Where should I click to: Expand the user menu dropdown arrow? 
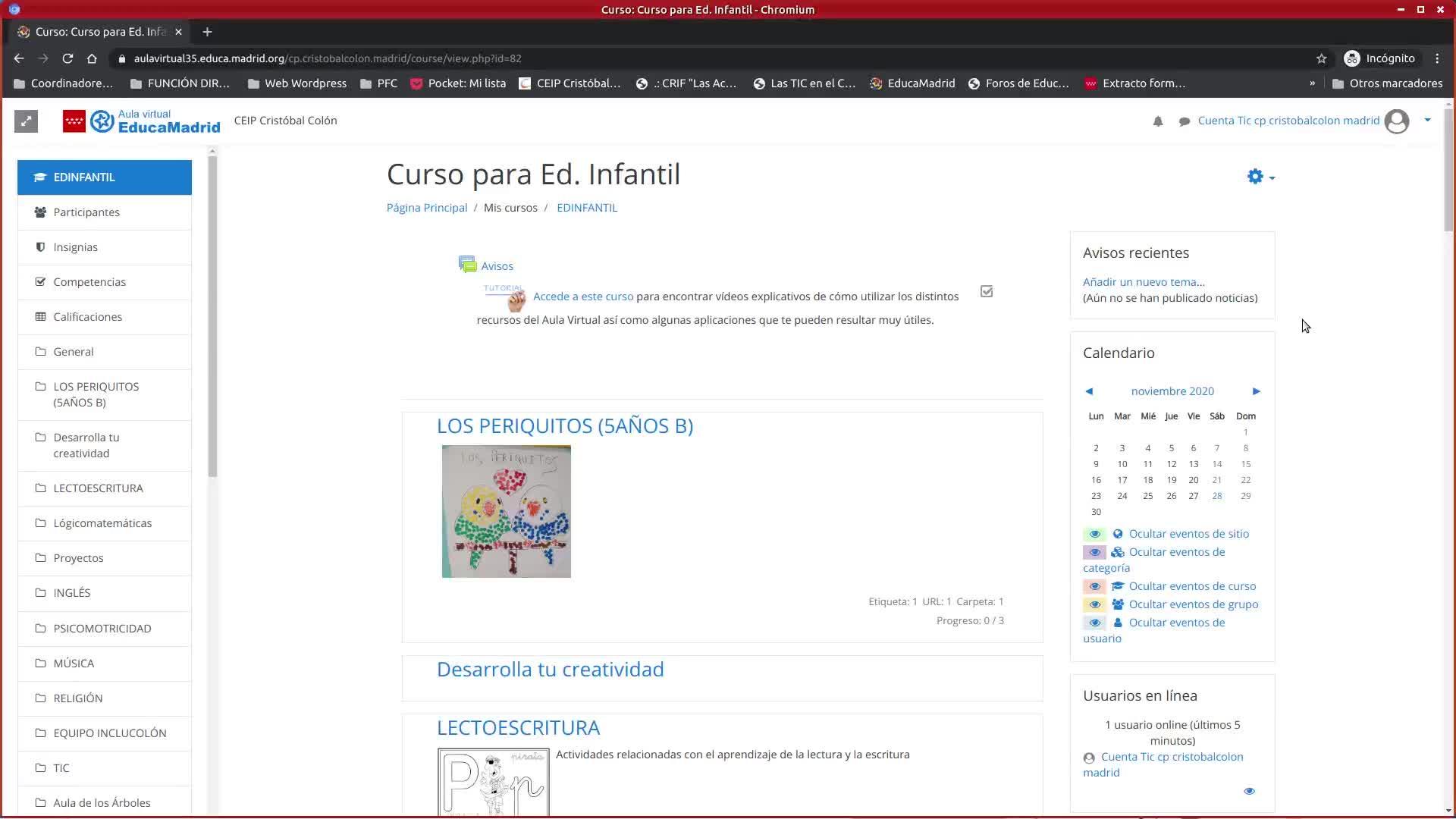1427,120
